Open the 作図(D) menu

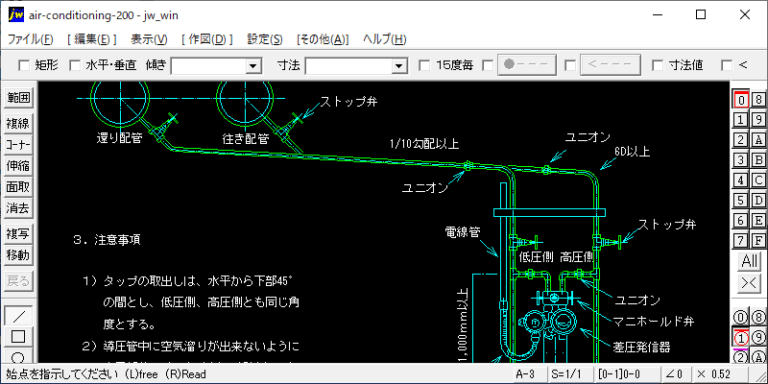(x=207, y=40)
